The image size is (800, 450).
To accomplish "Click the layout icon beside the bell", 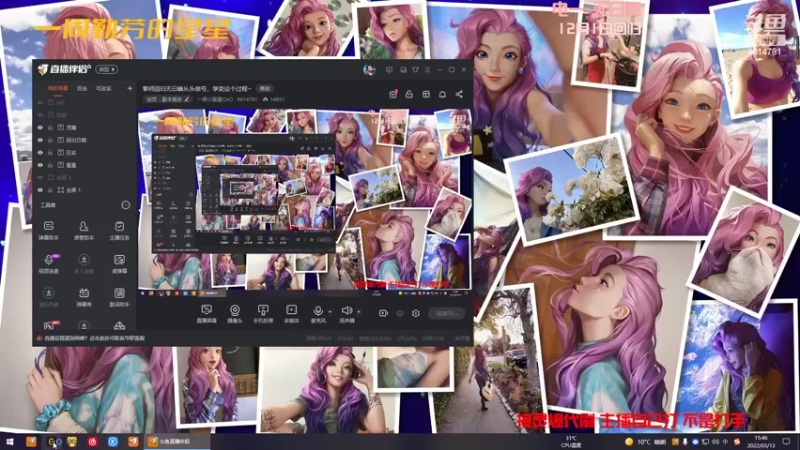I will [426, 94].
